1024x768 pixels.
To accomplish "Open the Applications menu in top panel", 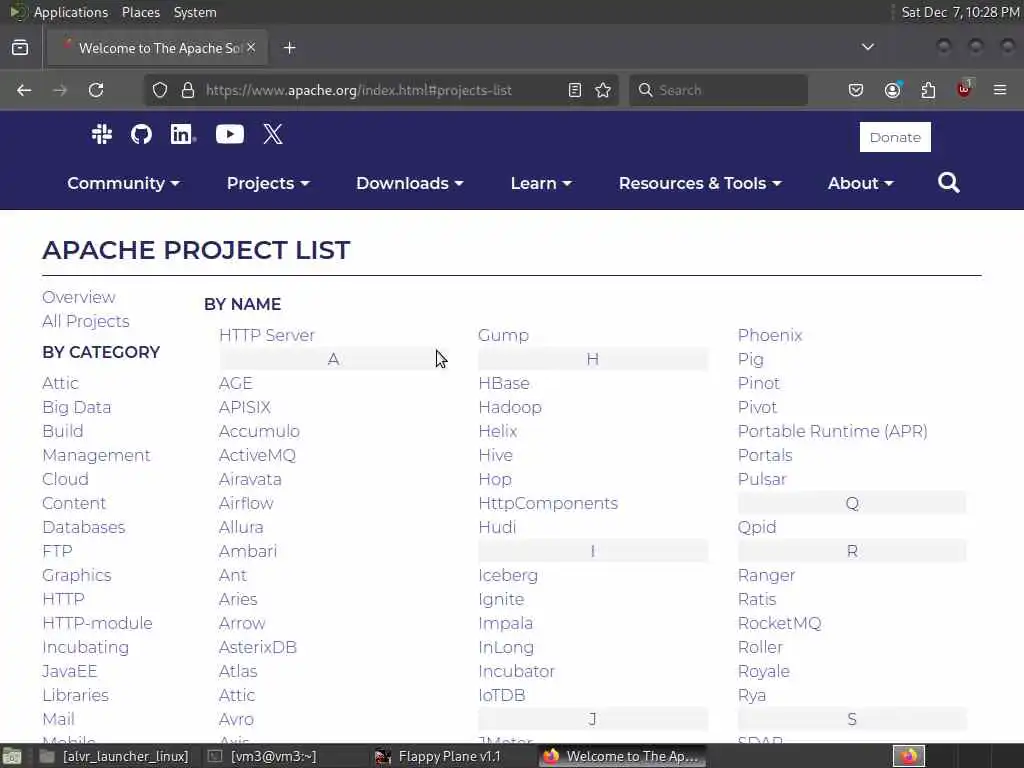I will tap(71, 12).
